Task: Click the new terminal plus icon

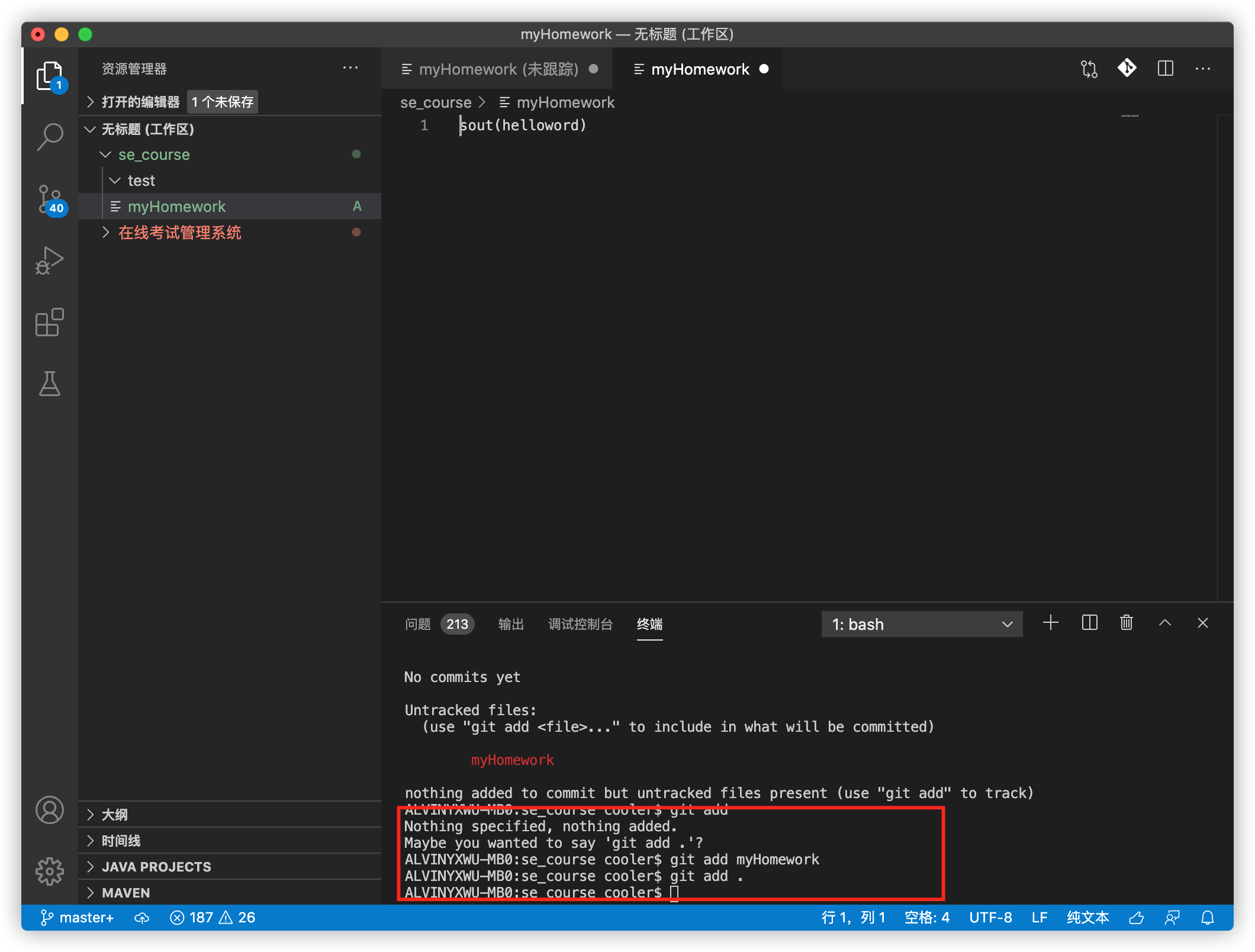Action: pyautogui.click(x=1051, y=623)
